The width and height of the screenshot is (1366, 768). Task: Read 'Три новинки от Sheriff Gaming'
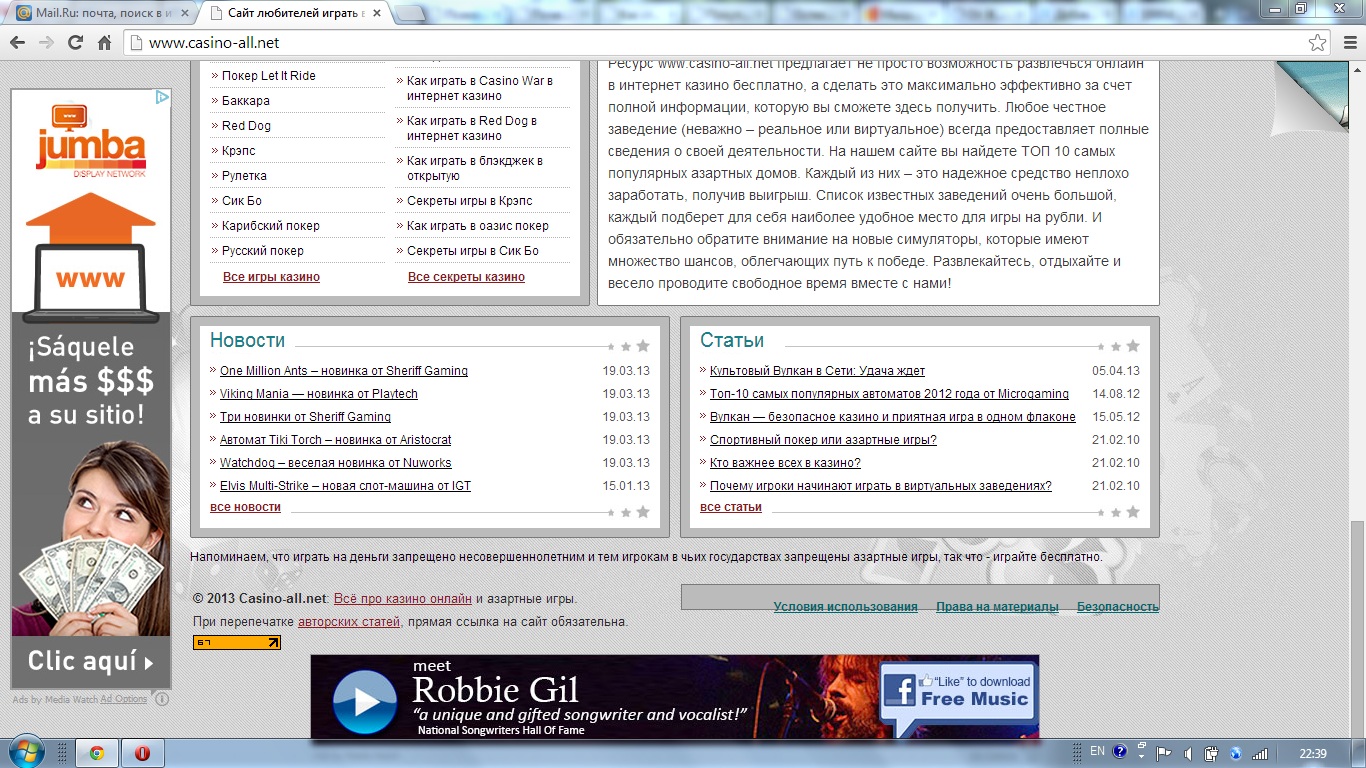click(305, 417)
